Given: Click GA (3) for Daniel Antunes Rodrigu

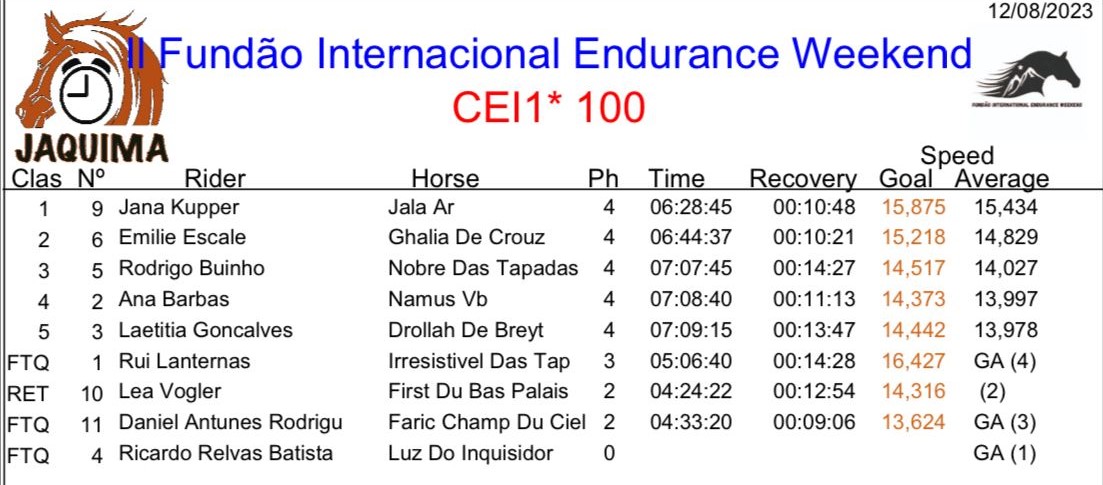Looking at the screenshot, I should click(1005, 422).
